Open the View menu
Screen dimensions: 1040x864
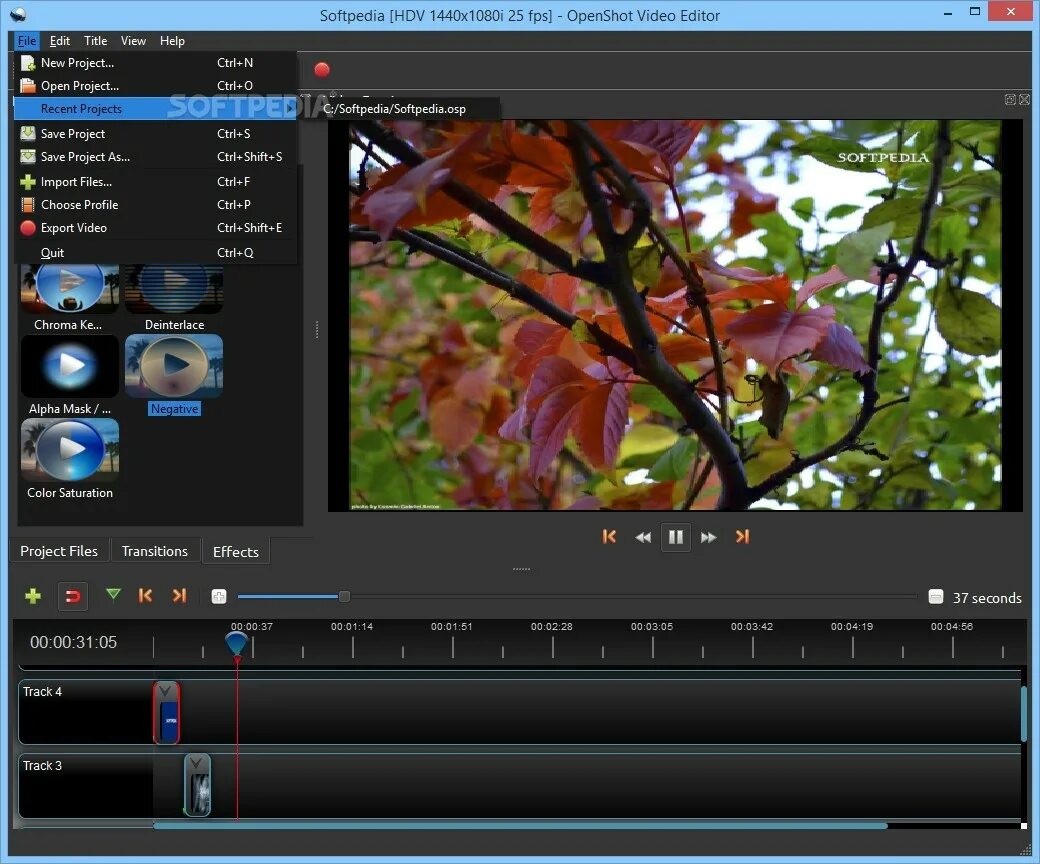click(133, 41)
